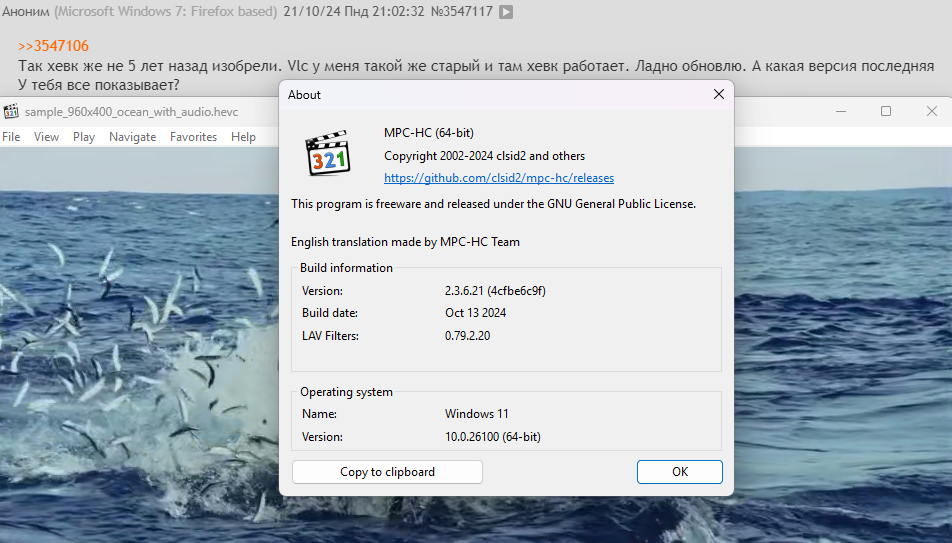Click OS version 10.0.26100 (64-bit)
Screen dimensions: 952x543
pyautogui.click(x=492, y=437)
